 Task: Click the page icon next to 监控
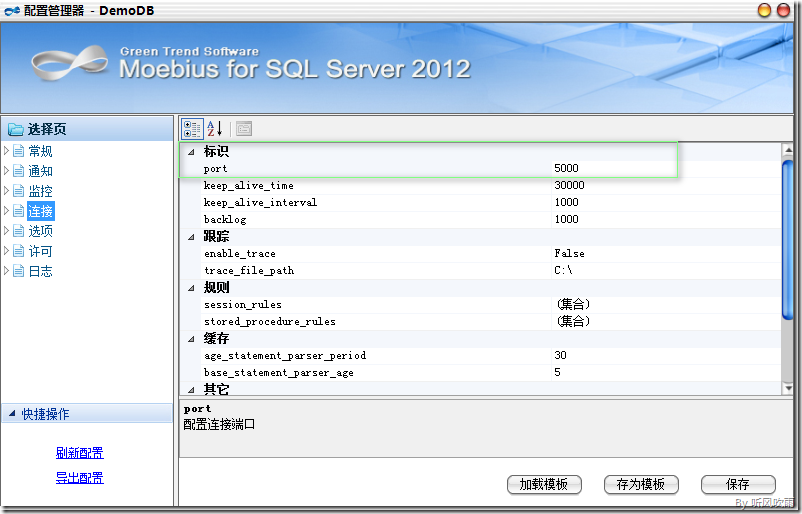tap(18, 191)
